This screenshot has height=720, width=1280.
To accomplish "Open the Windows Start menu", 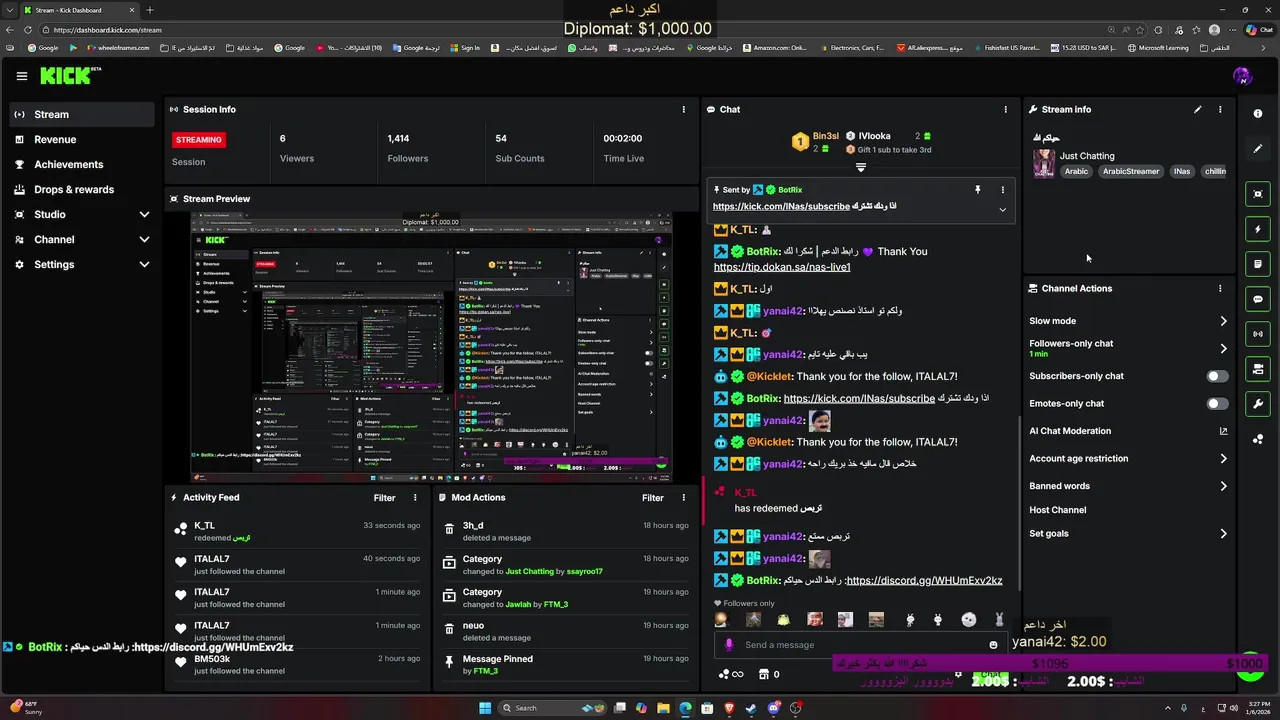I will tap(485, 708).
